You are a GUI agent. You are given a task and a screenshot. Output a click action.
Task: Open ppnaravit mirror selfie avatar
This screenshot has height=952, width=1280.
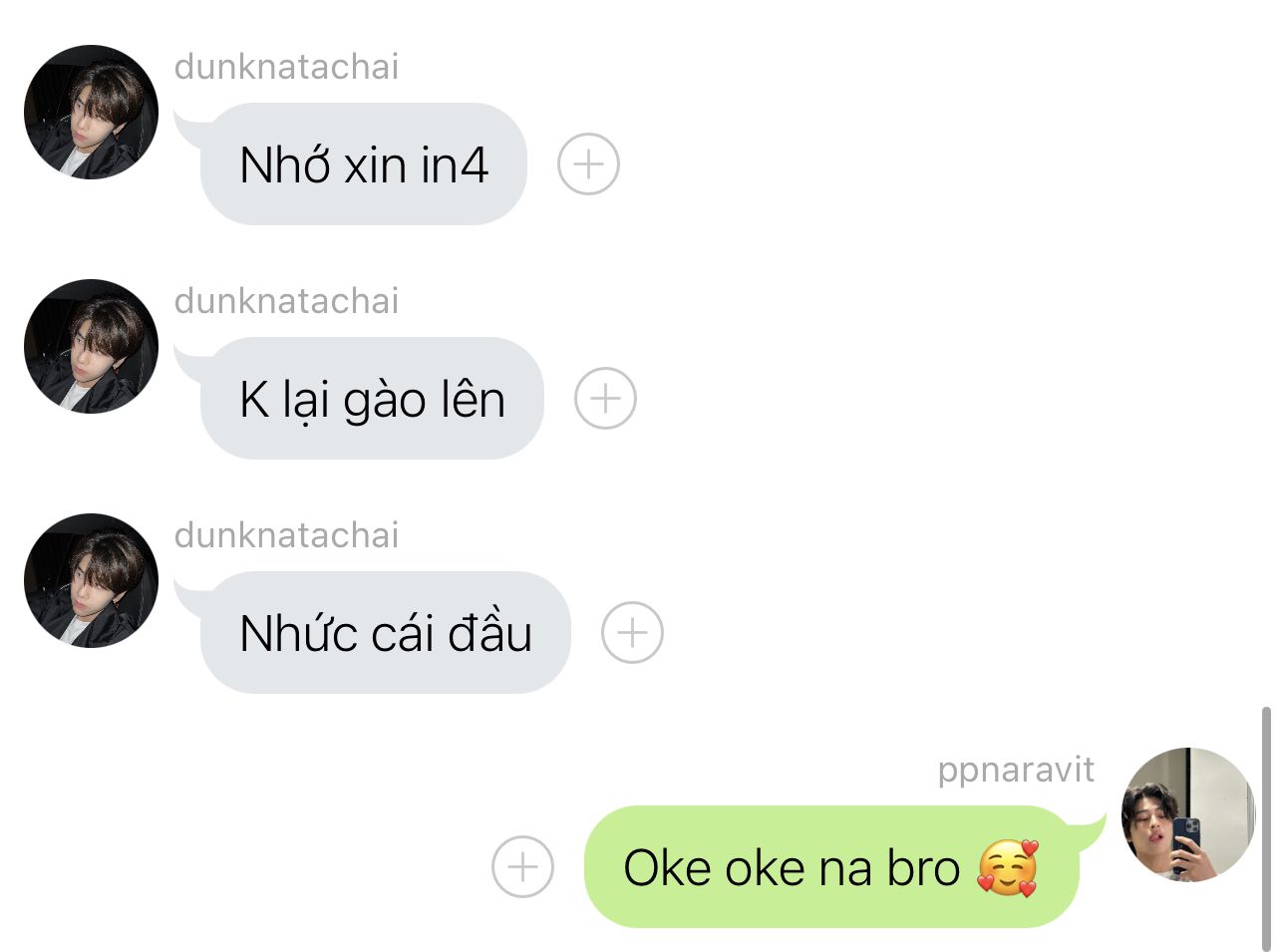coord(1188,814)
